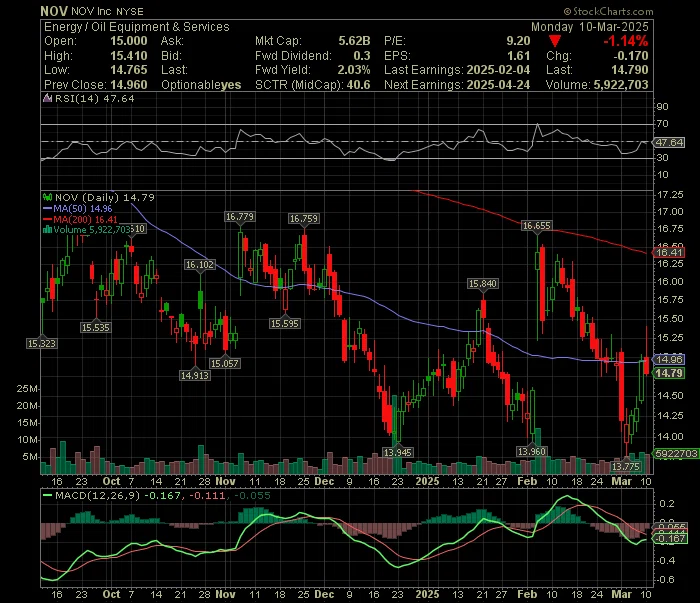Select the Low value 14.765
Screen dimensions: 700x603
pyautogui.click(x=129, y=70)
